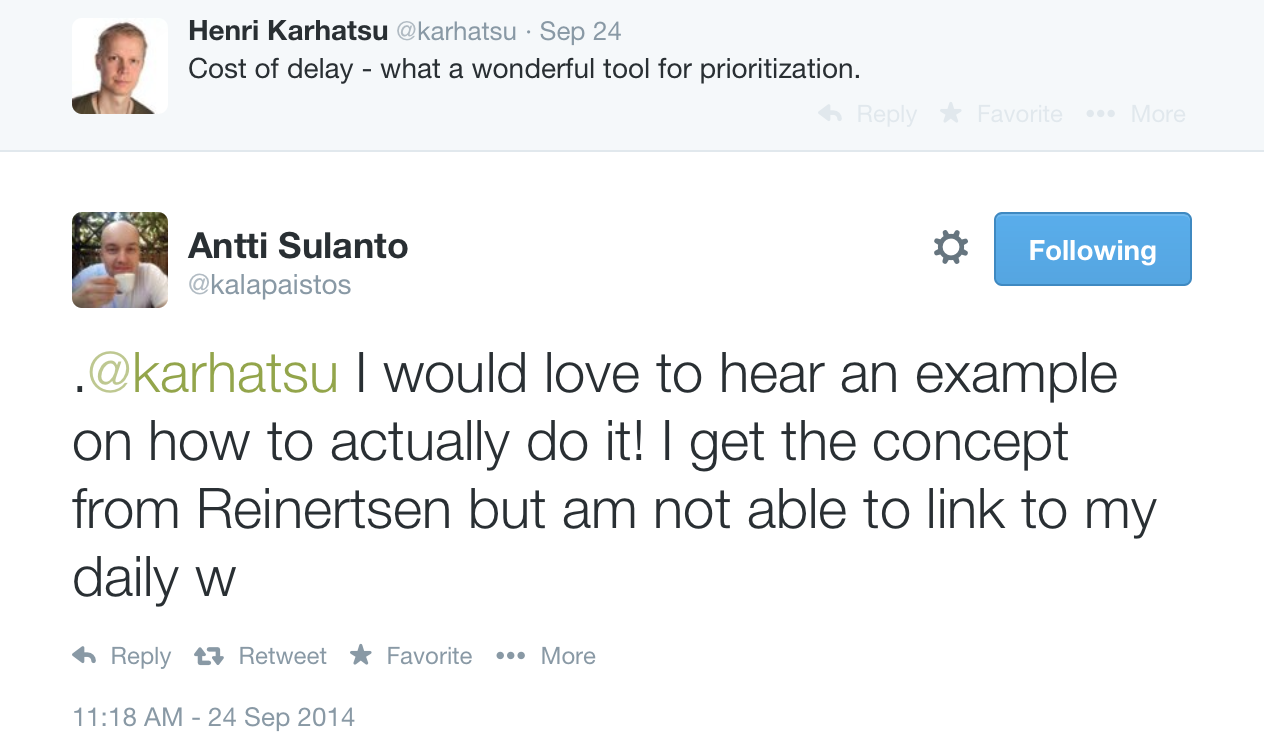Open the Sep 24 timestamp on Henri's tweet
1264x746 pixels.
580,31
